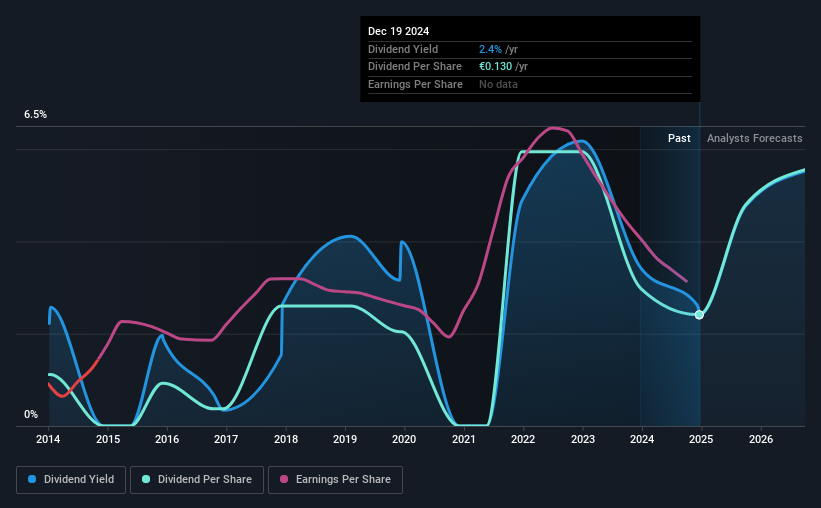821x508 pixels.
Task: Click the 2022 x-axis label
Action: click(x=523, y=439)
